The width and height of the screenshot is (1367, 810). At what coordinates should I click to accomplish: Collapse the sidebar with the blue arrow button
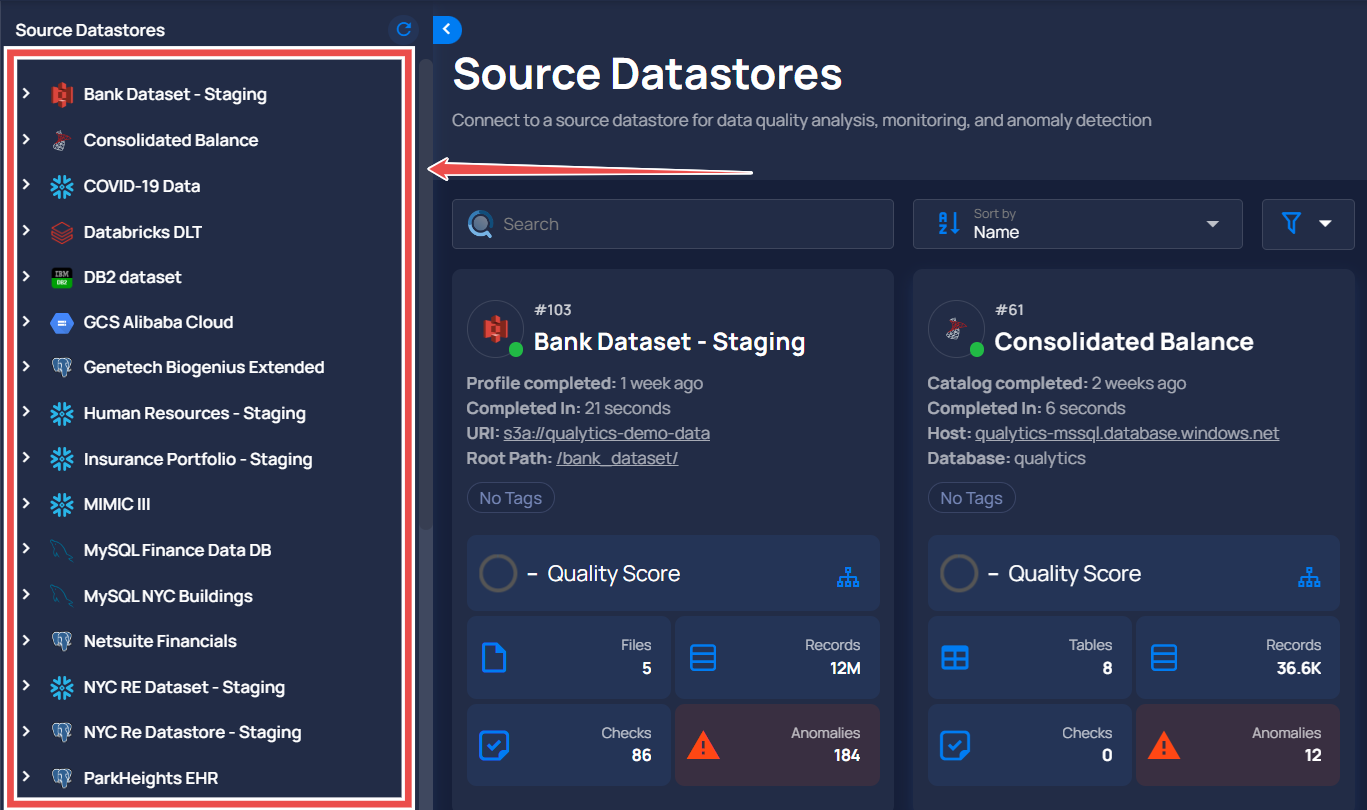point(447,30)
